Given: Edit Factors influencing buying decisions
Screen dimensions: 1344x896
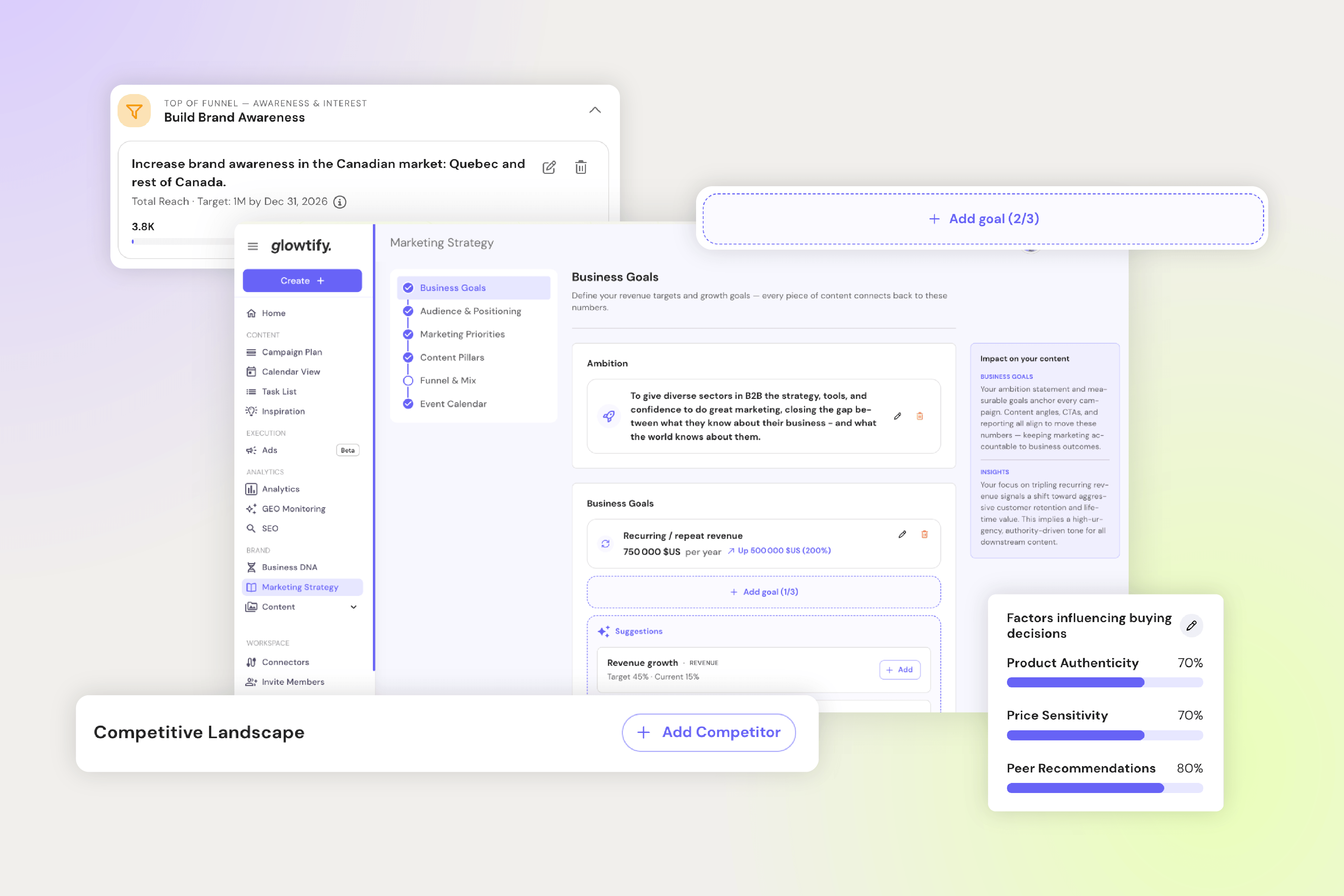Looking at the screenshot, I should (1191, 626).
